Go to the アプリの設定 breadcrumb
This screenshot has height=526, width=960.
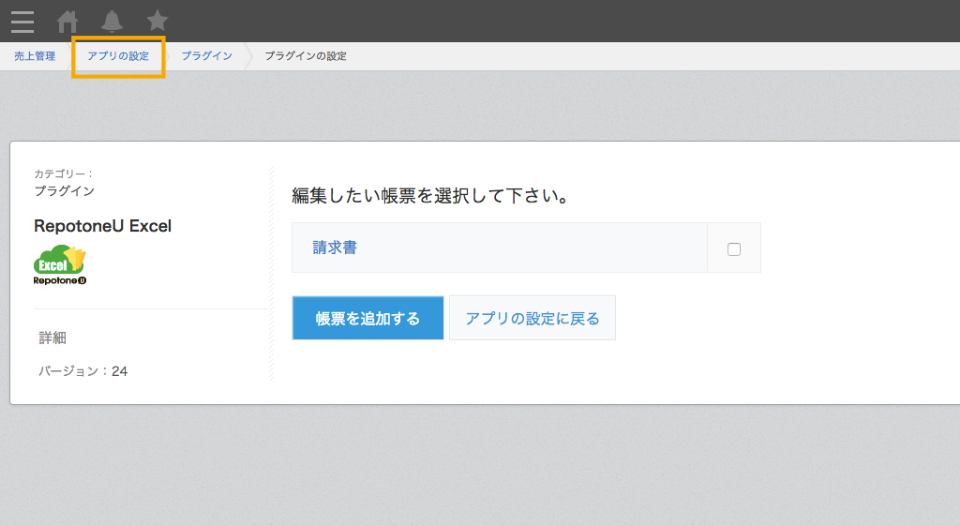pos(118,56)
